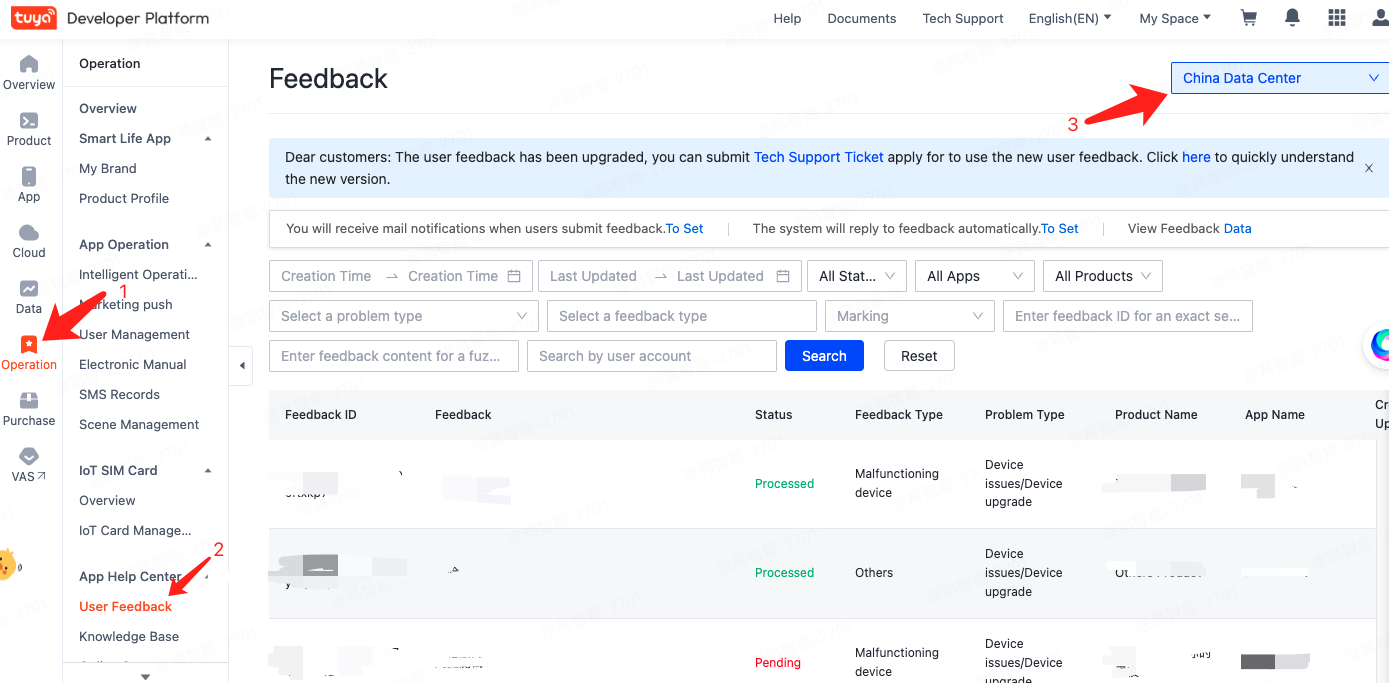The width and height of the screenshot is (1389, 683).
Task: Open the English(EN) language dropdown
Action: (x=1069, y=18)
